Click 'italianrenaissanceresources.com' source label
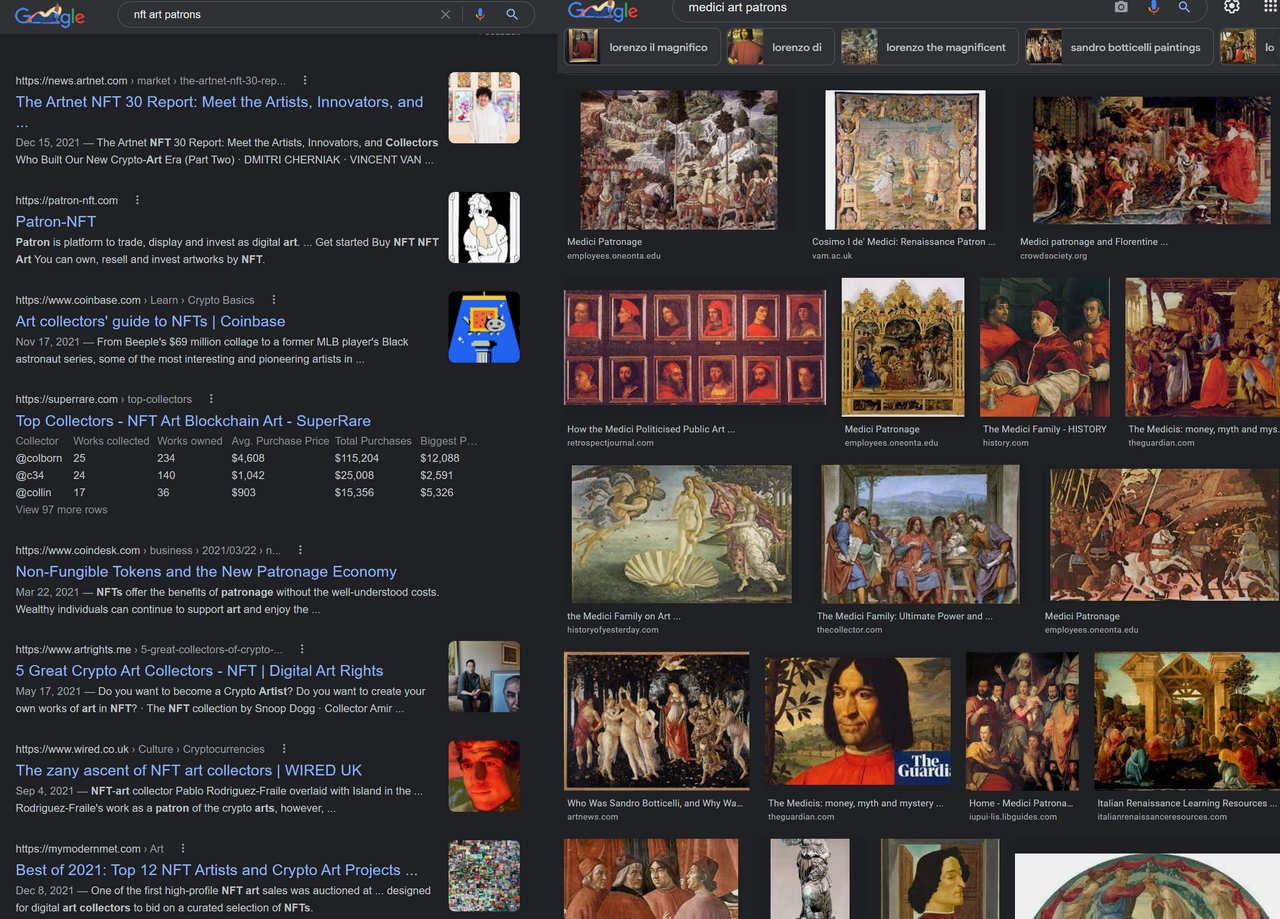Screen dimensions: 1280x919 1162,817
